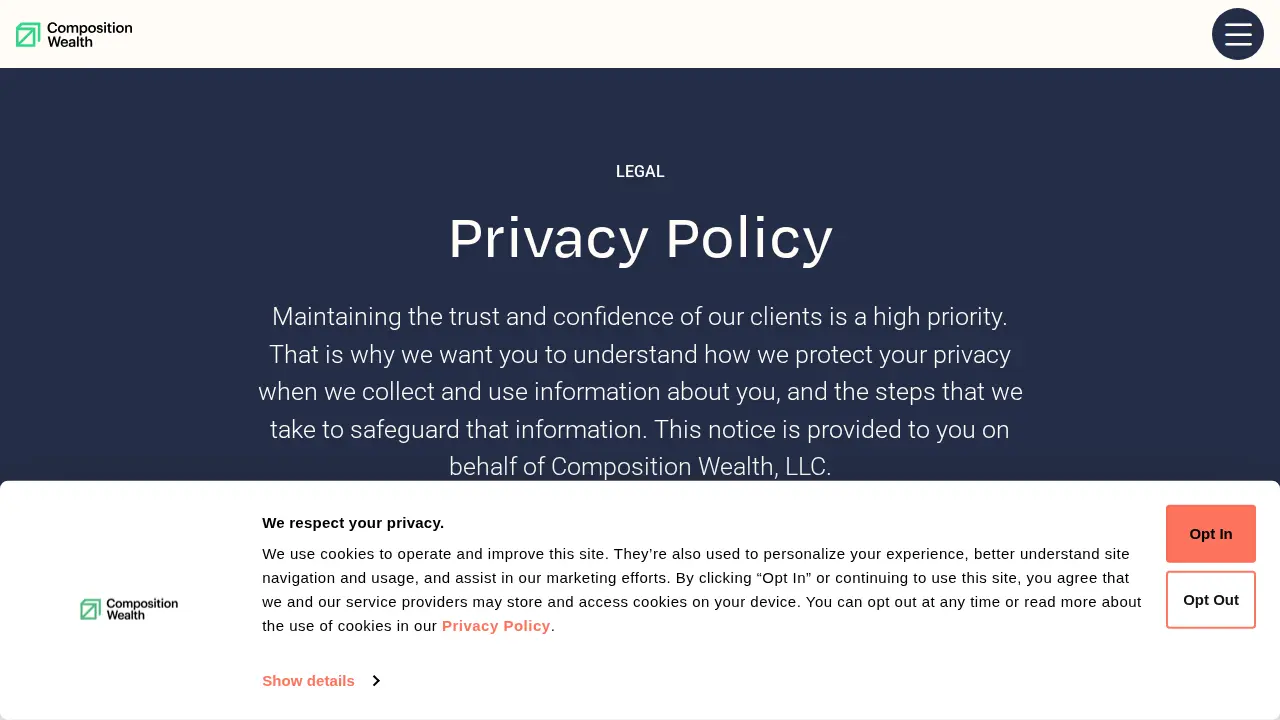Accept cookies with the Opt In button
Image resolution: width=1280 pixels, height=720 pixels.
coord(1211,534)
